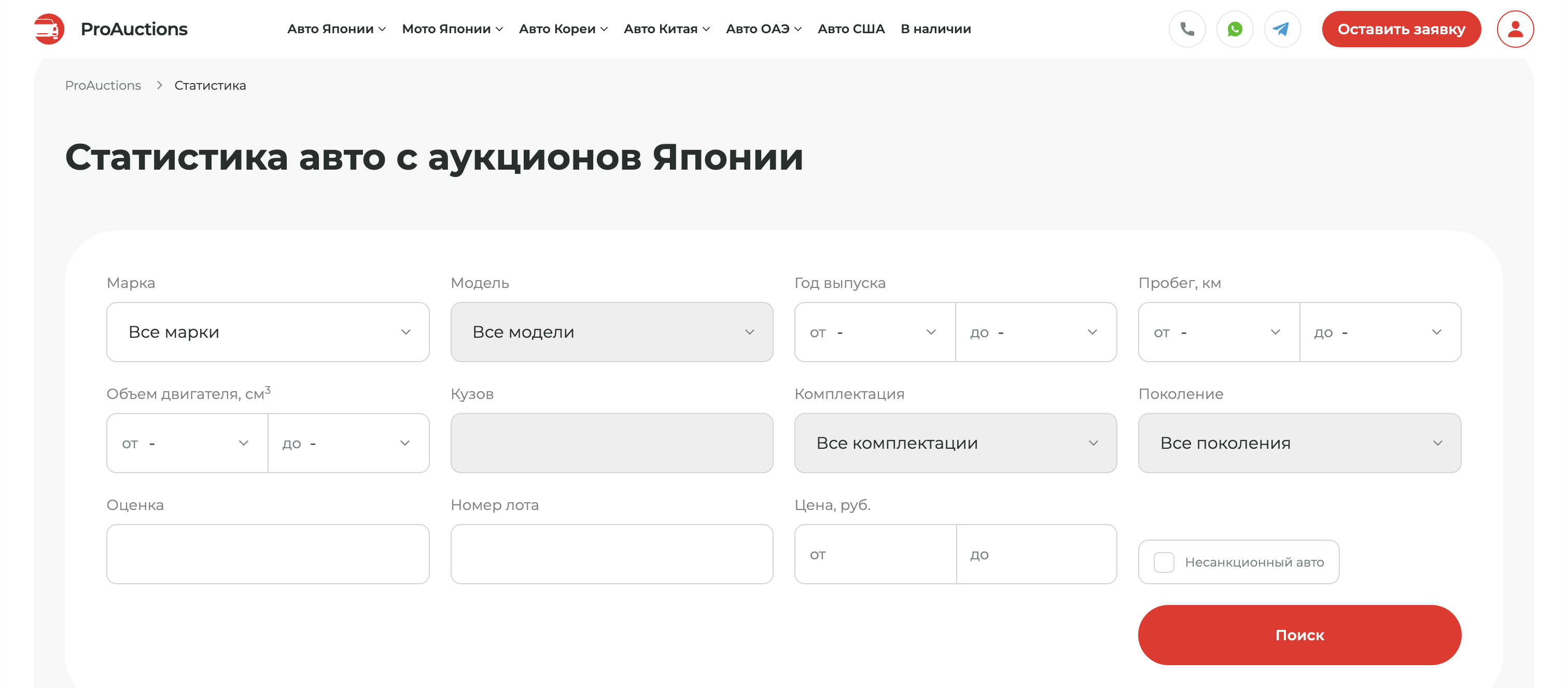Open the user profile icon
Image resolution: width=1568 pixels, height=688 pixels.
tap(1515, 29)
